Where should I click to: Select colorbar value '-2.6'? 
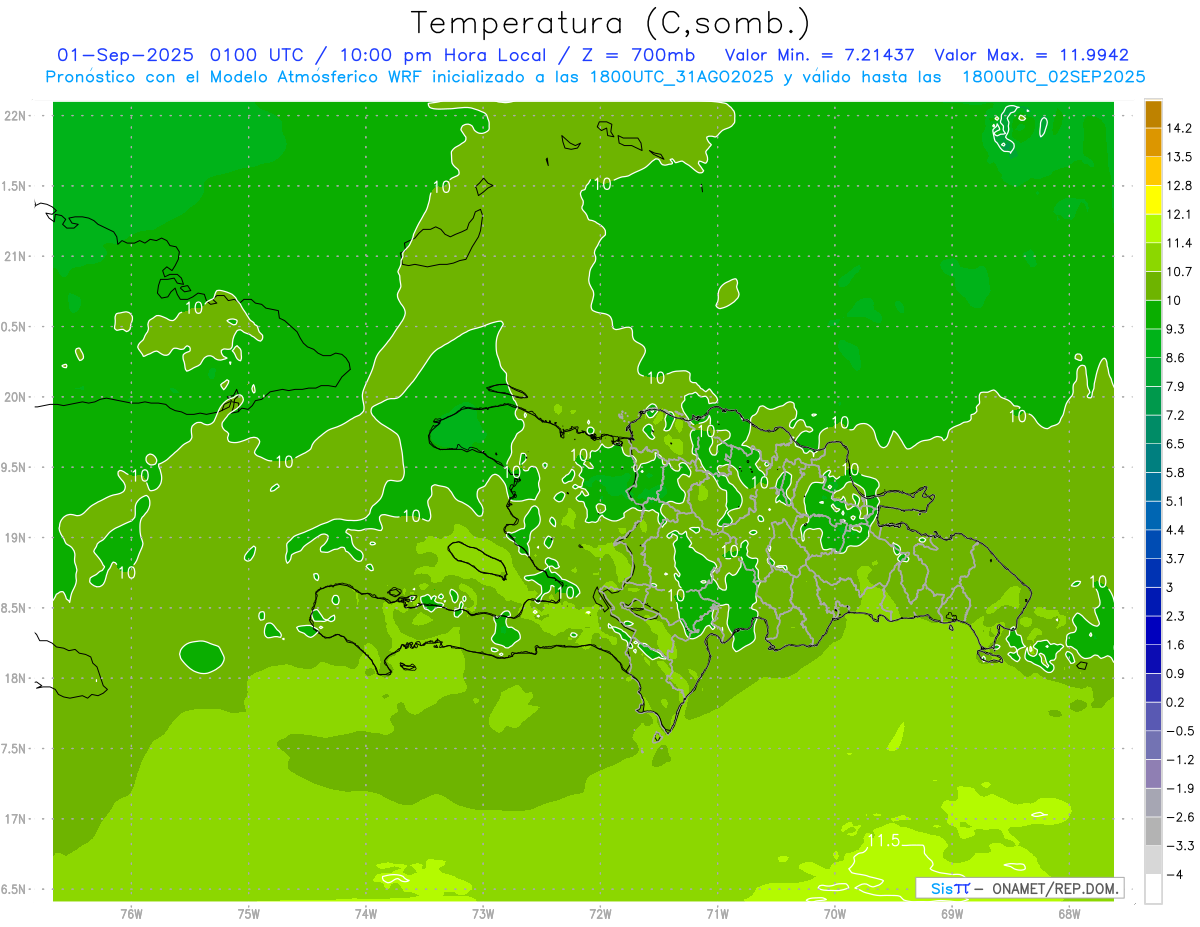coord(1179,818)
